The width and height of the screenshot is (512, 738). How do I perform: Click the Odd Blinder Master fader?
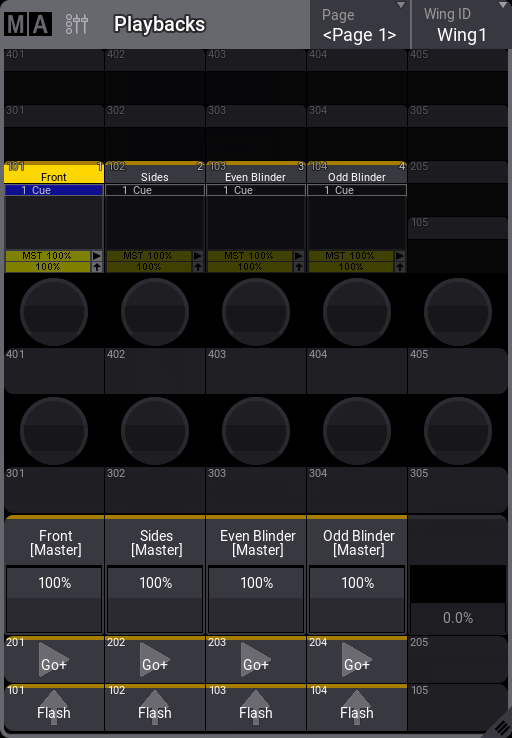(x=357, y=600)
